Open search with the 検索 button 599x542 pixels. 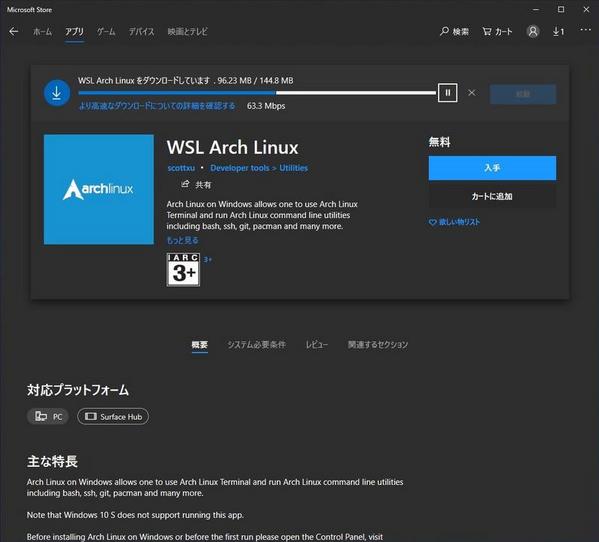tap(454, 31)
